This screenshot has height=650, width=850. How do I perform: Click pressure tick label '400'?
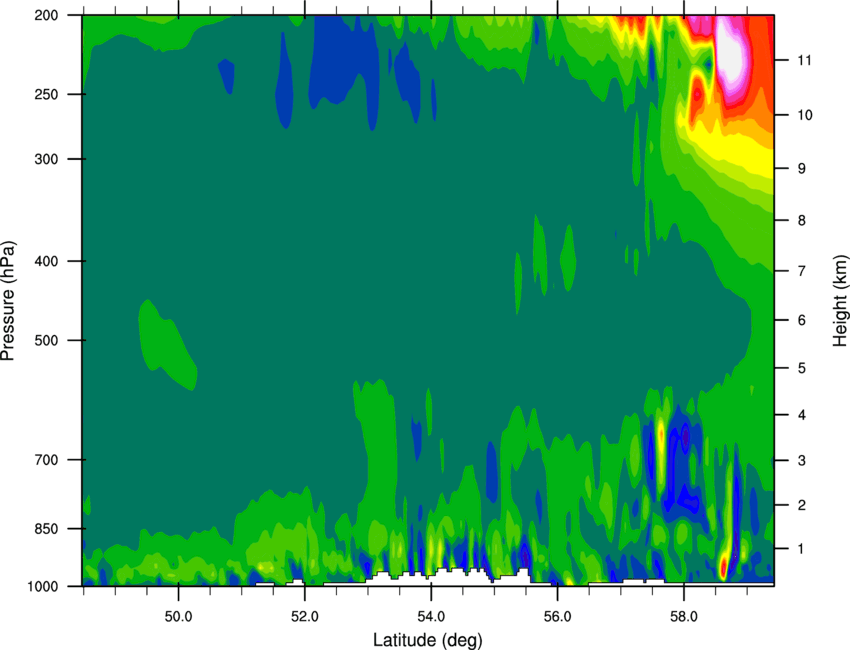[47, 261]
